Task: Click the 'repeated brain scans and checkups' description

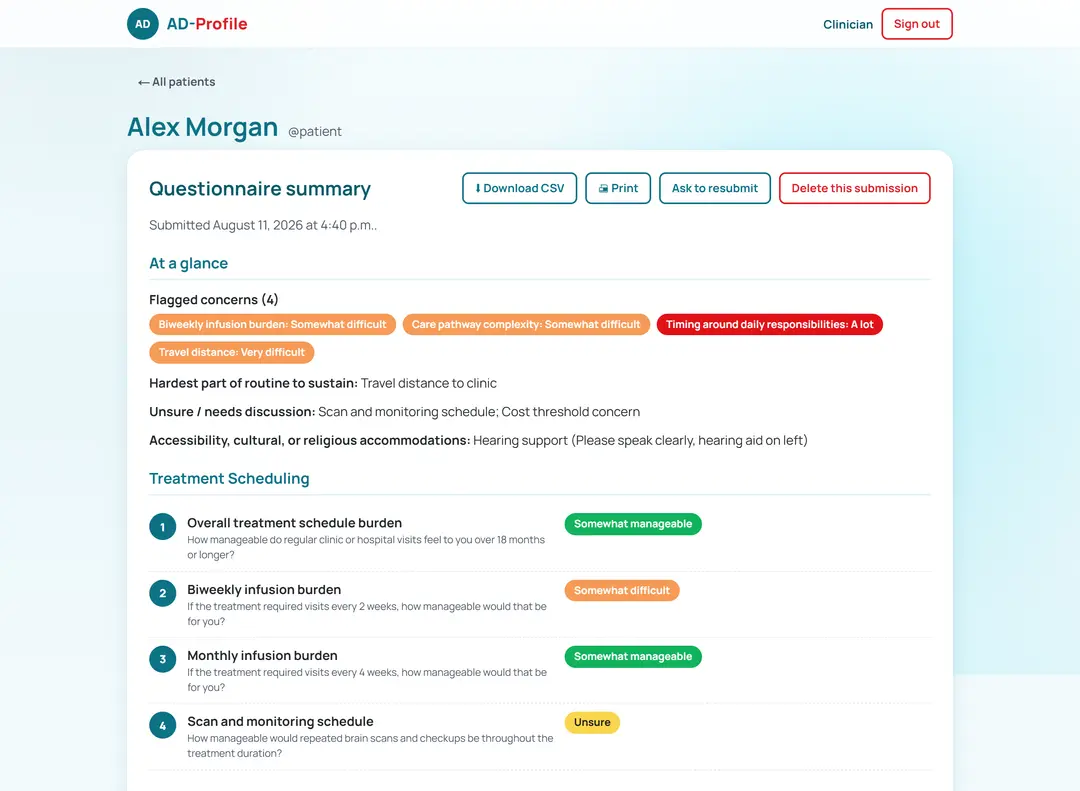Action: click(x=371, y=746)
